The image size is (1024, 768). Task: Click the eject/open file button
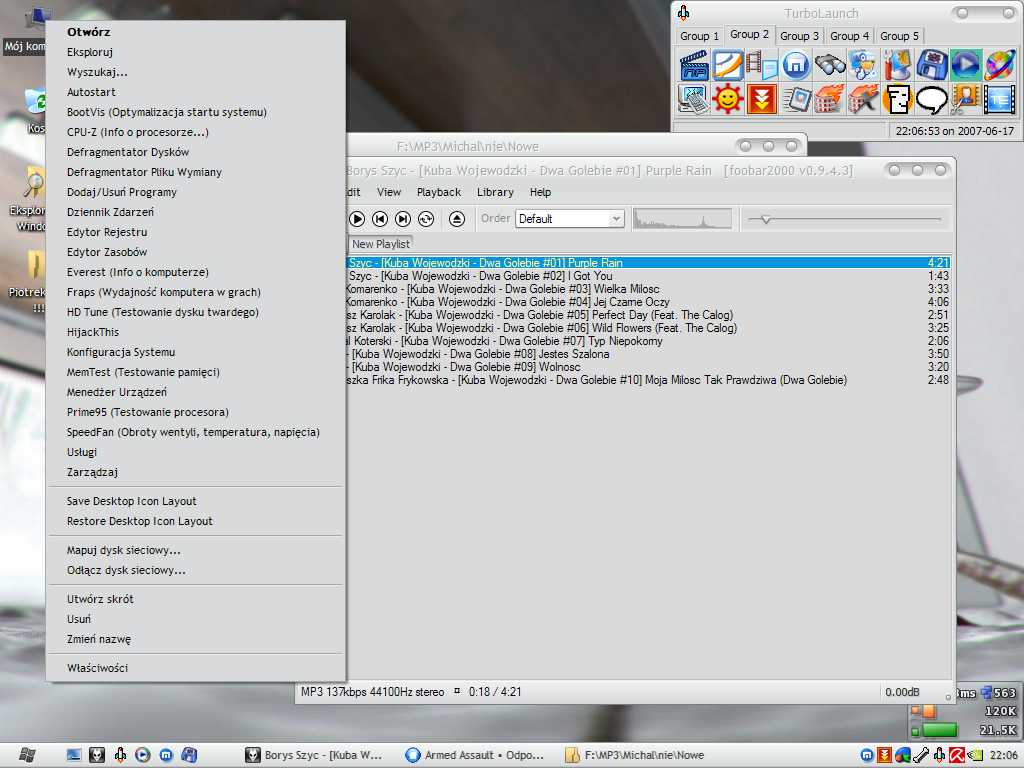457,219
